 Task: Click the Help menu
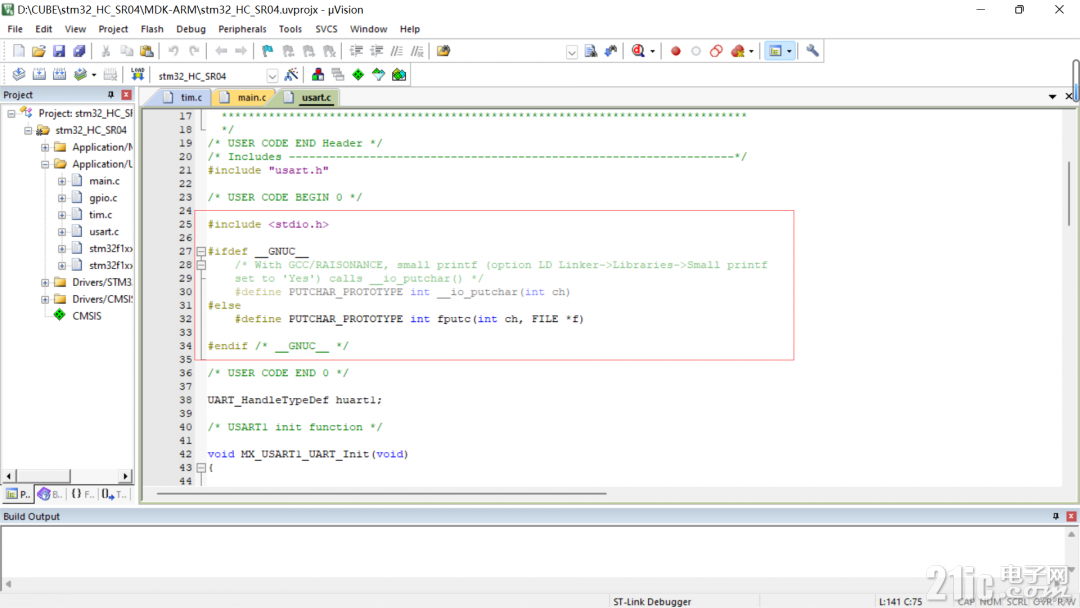(x=410, y=29)
